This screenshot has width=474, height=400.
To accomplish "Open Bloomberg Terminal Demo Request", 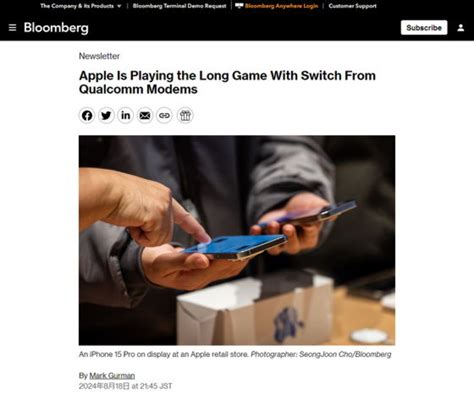I will point(179,6).
